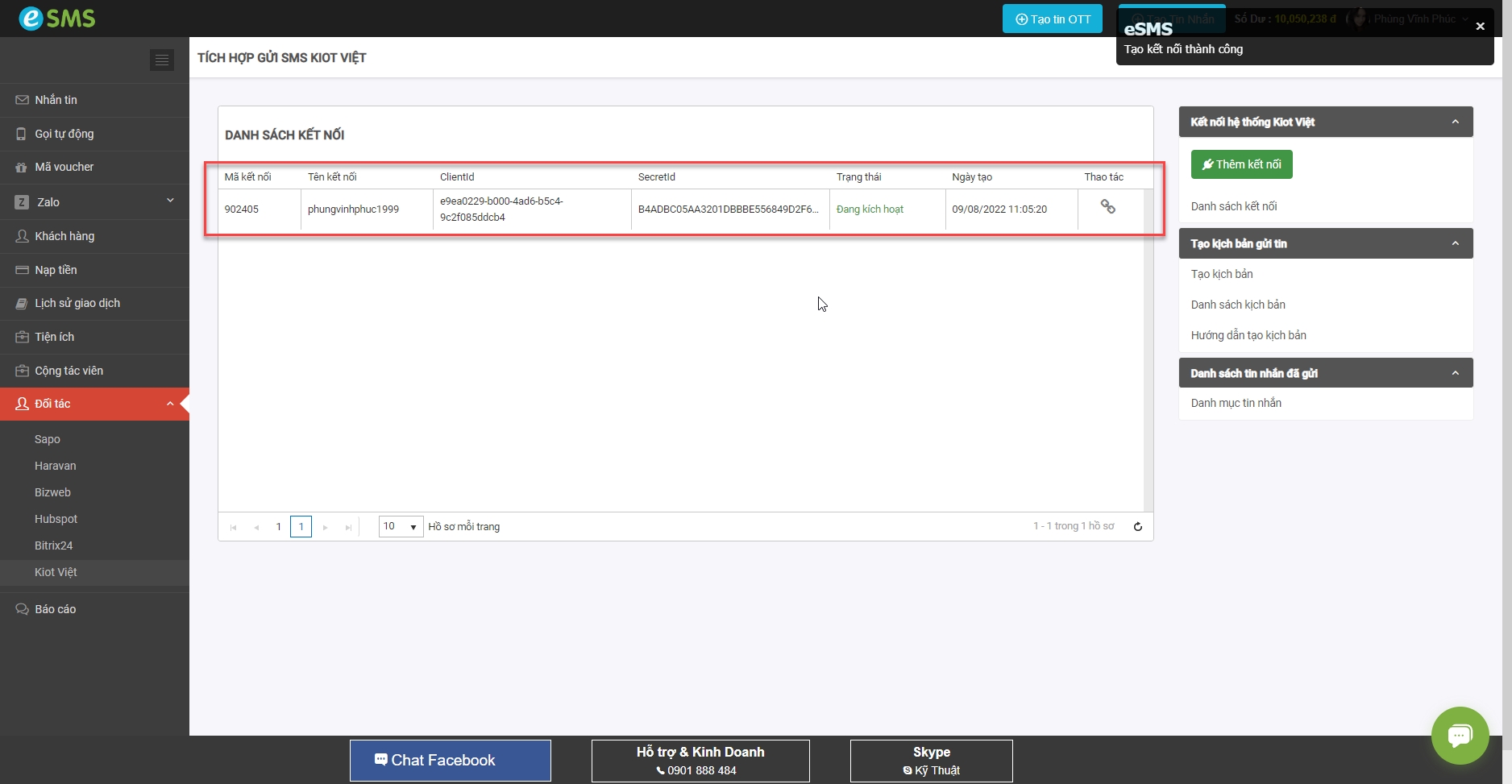Image resolution: width=1512 pixels, height=784 pixels.
Task: Open the records per page dropdown
Action: pyautogui.click(x=401, y=527)
